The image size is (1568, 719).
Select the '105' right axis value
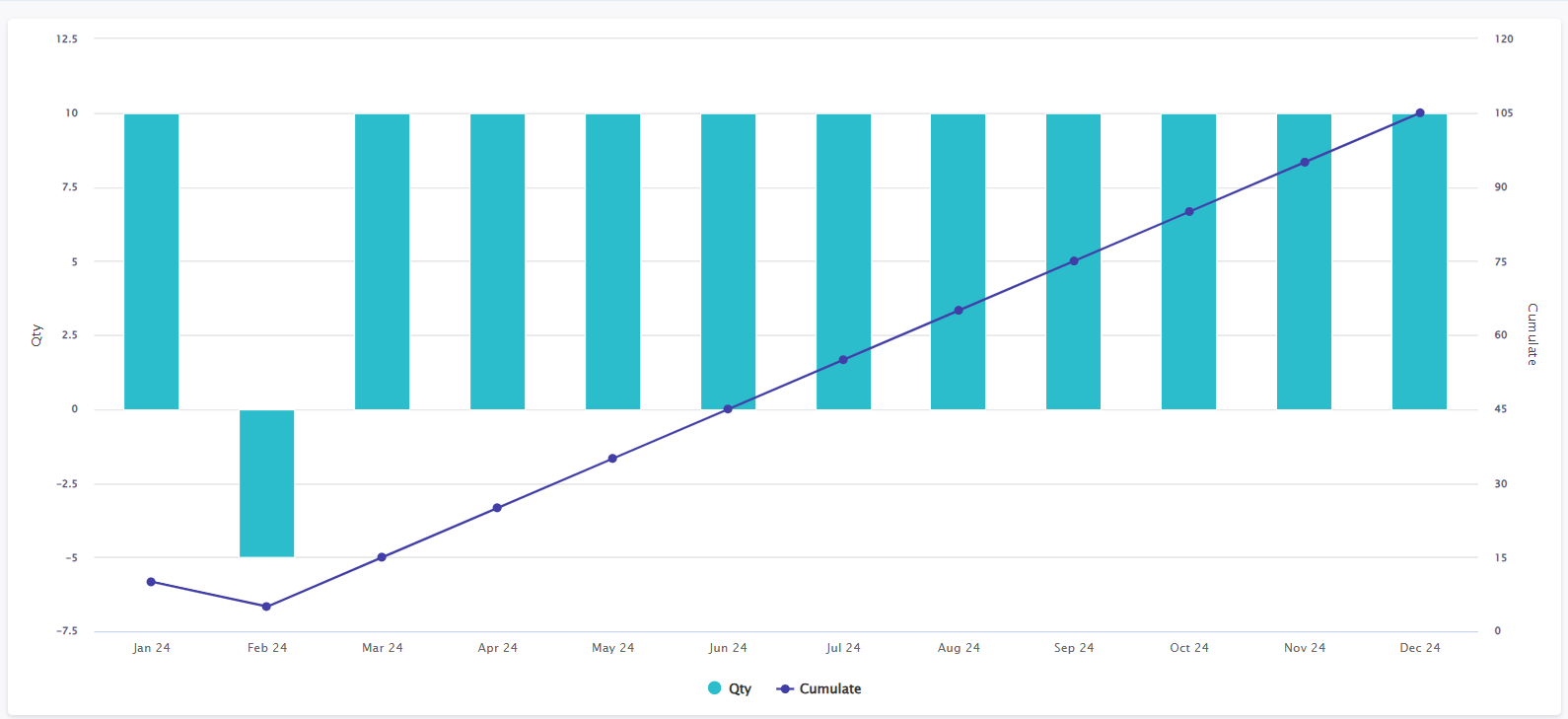pos(1504,113)
